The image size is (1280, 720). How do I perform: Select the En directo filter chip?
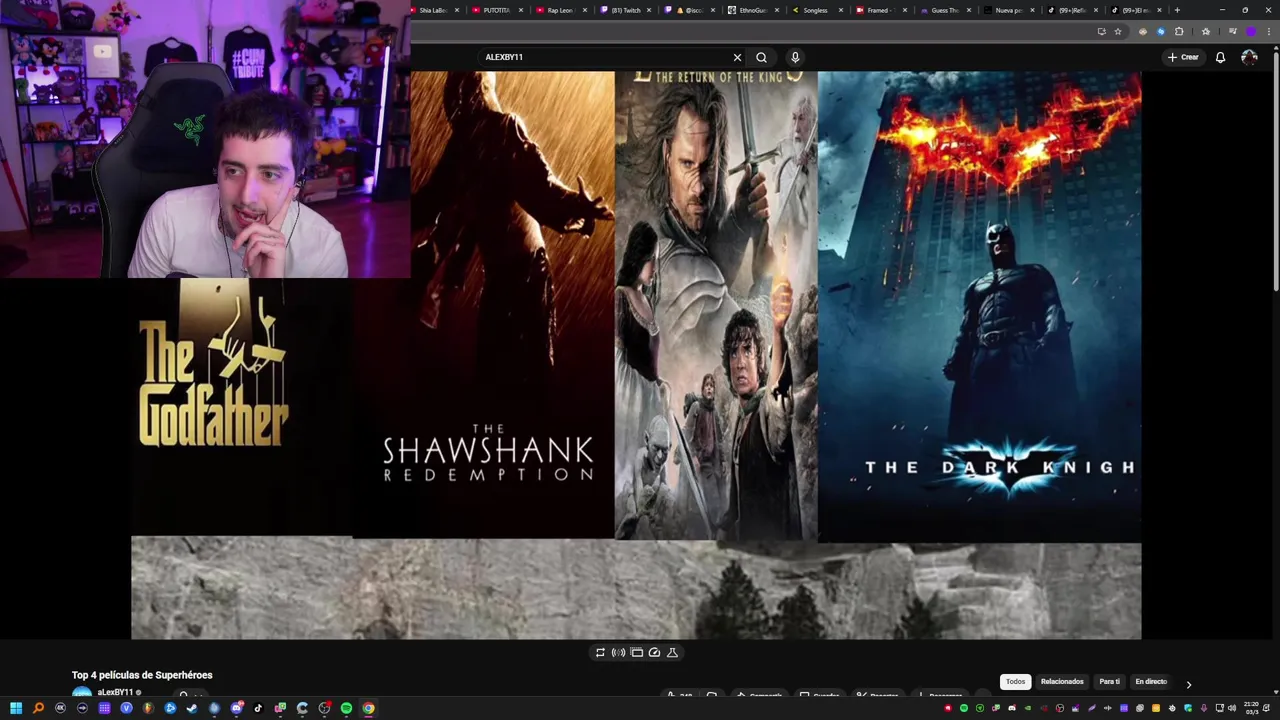click(x=1151, y=682)
